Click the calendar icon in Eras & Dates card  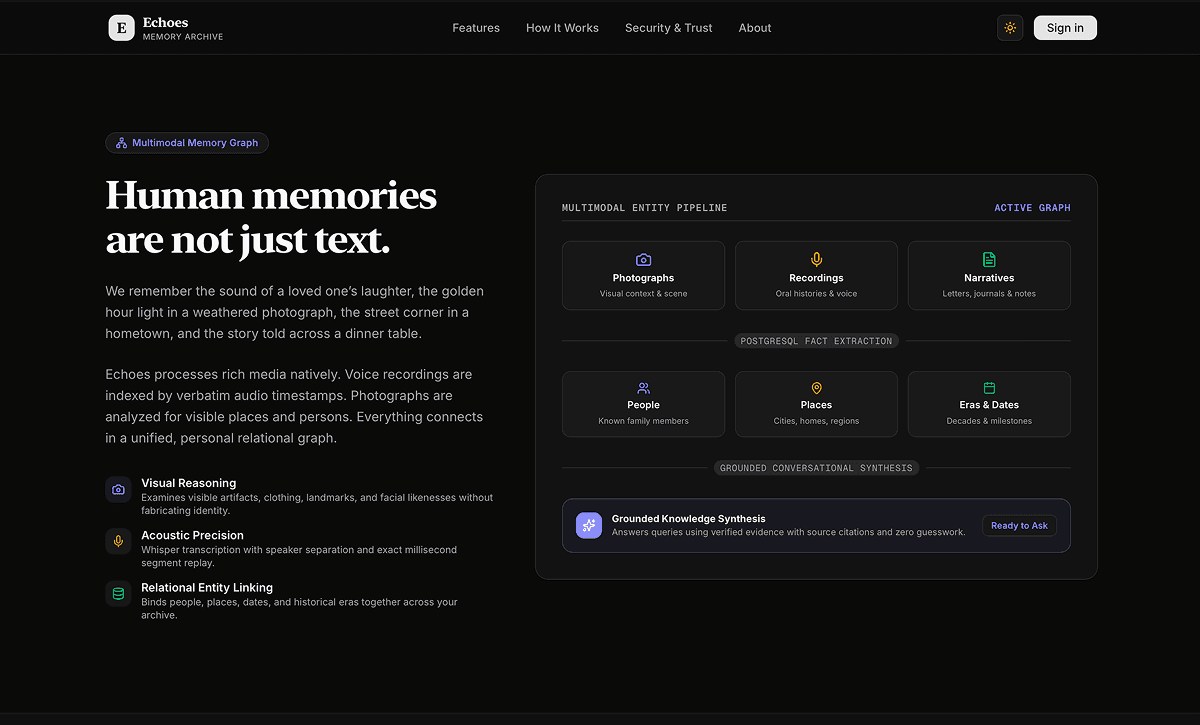[x=989, y=388]
